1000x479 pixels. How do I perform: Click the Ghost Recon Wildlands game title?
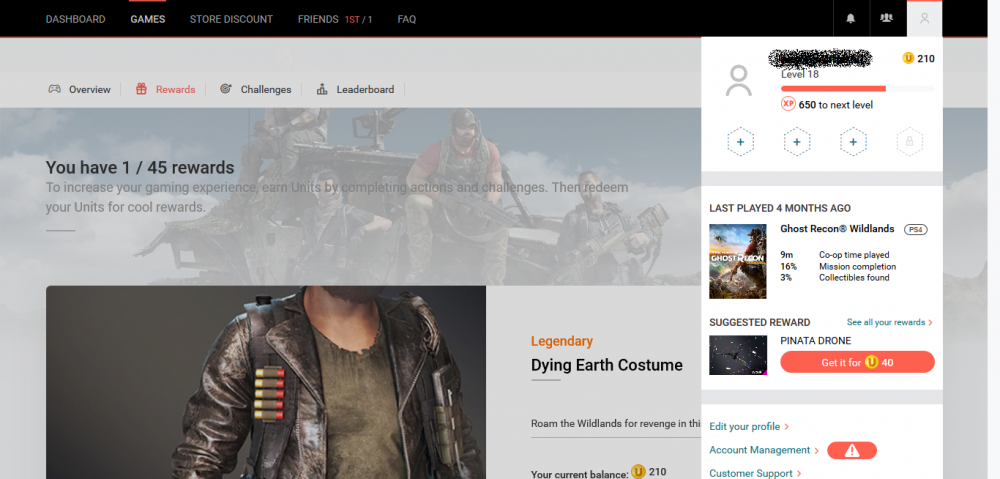[x=837, y=229]
